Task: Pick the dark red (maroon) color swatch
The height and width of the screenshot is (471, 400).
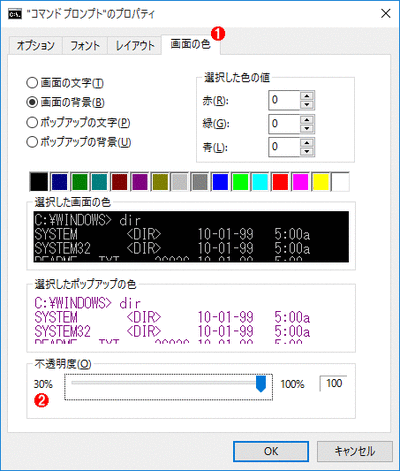Action: tap(120, 182)
